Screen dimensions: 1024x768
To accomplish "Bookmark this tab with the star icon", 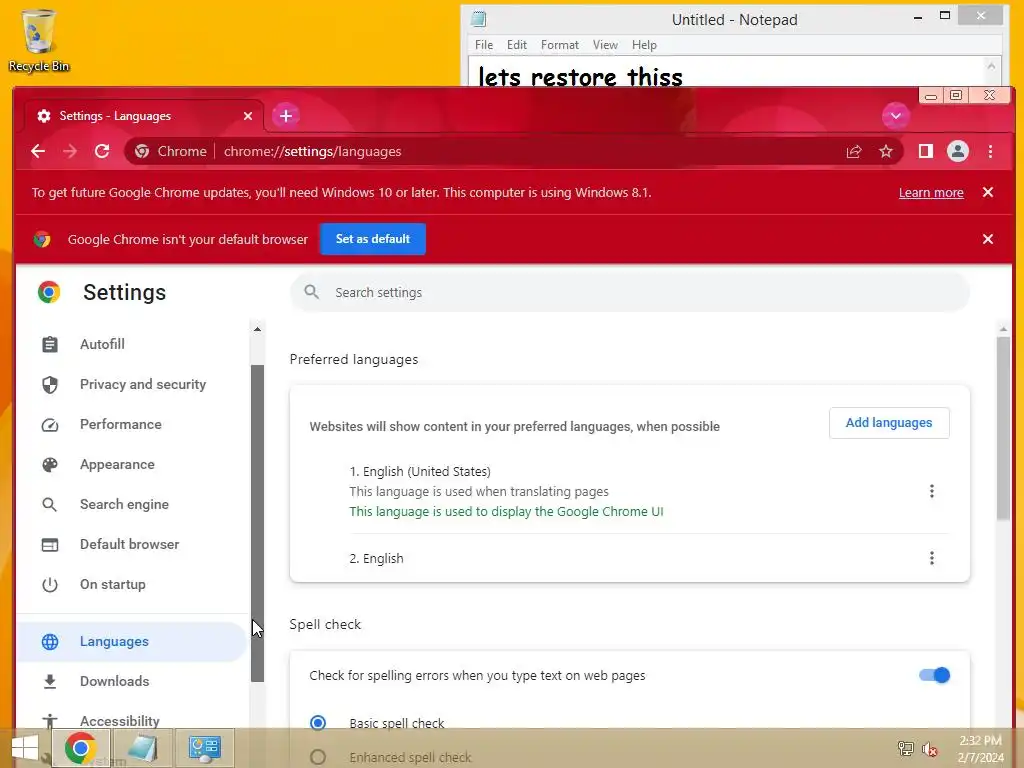I will 886,152.
